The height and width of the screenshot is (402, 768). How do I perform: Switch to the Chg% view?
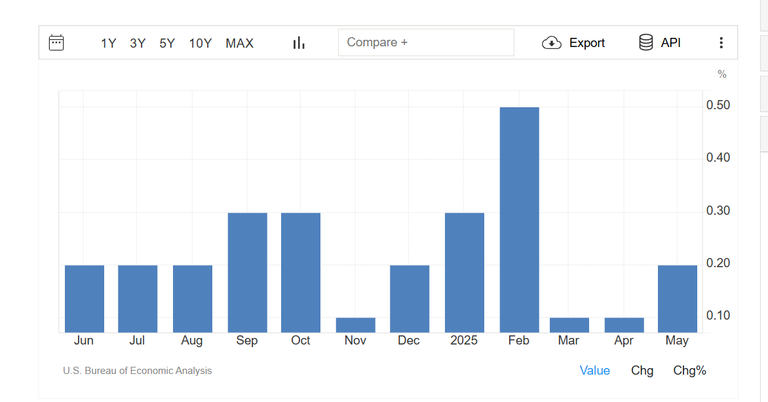[690, 371]
